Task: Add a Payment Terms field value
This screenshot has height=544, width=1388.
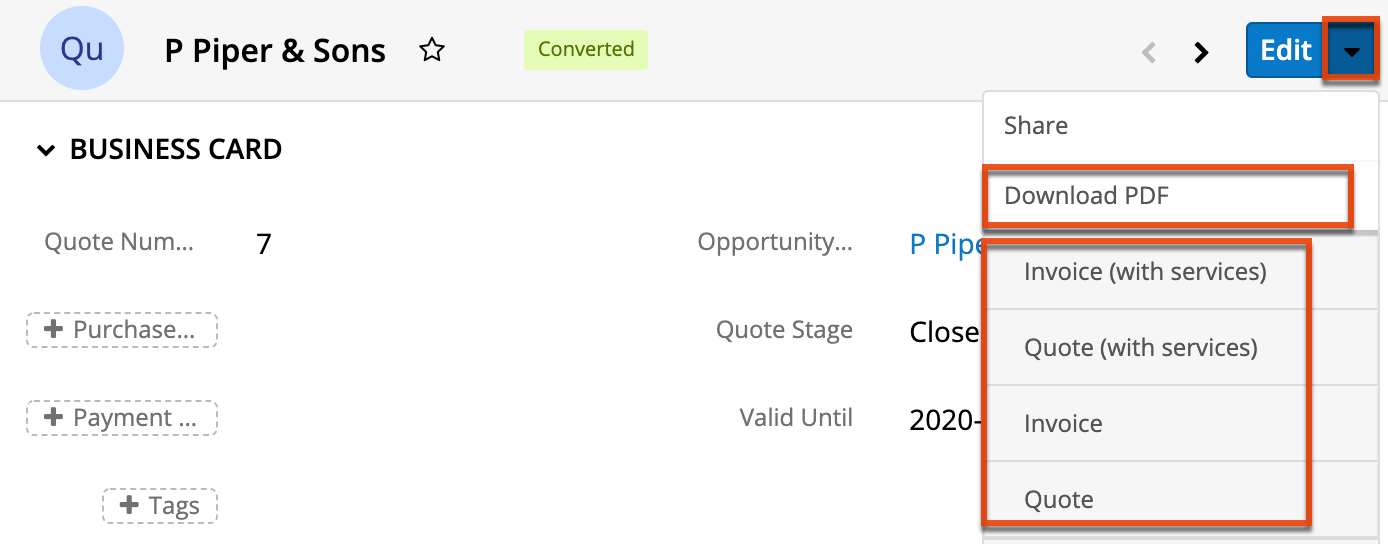Action: [x=122, y=418]
